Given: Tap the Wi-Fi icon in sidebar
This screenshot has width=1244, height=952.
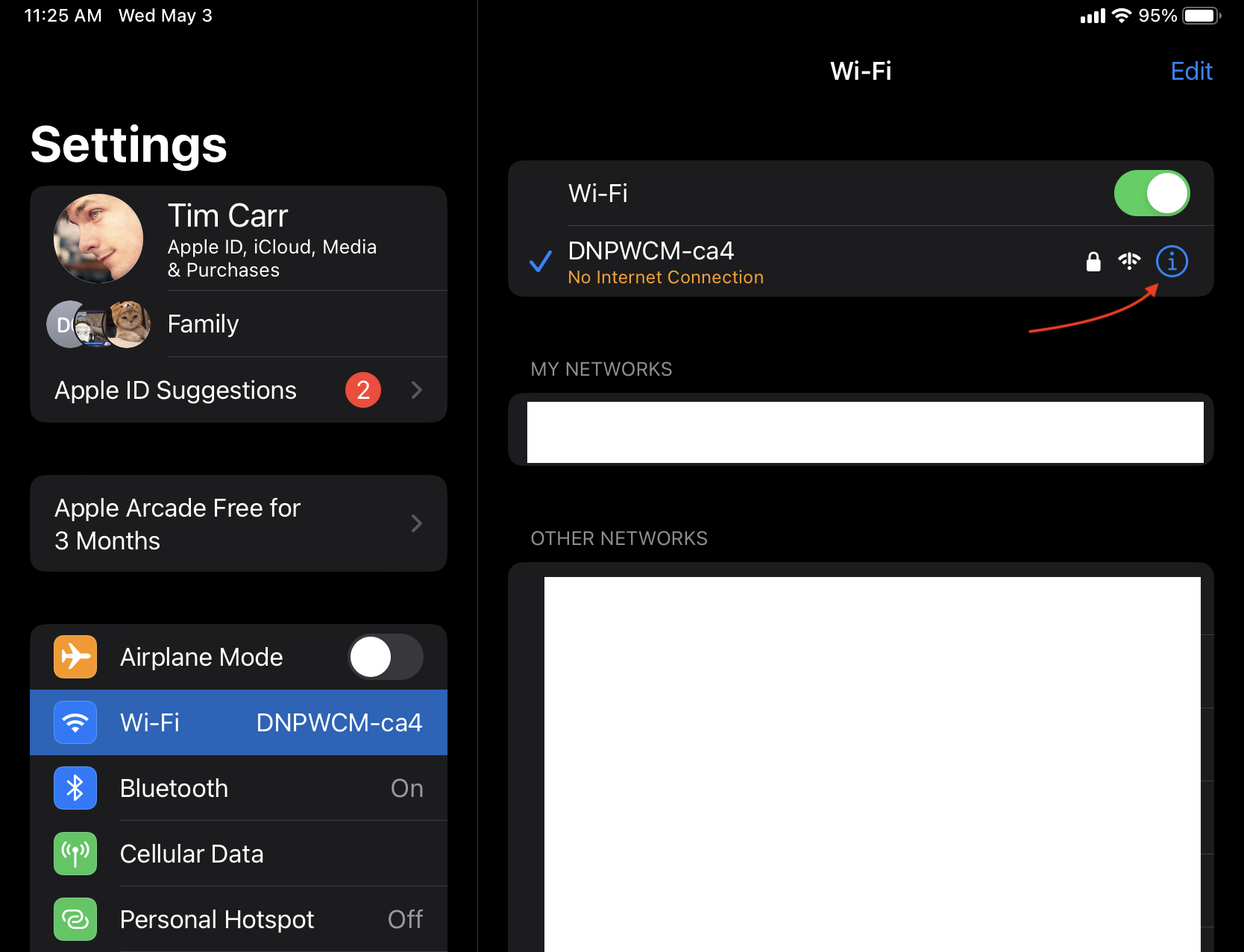Looking at the screenshot, I should pyautogui.click(x=75, y=722).
